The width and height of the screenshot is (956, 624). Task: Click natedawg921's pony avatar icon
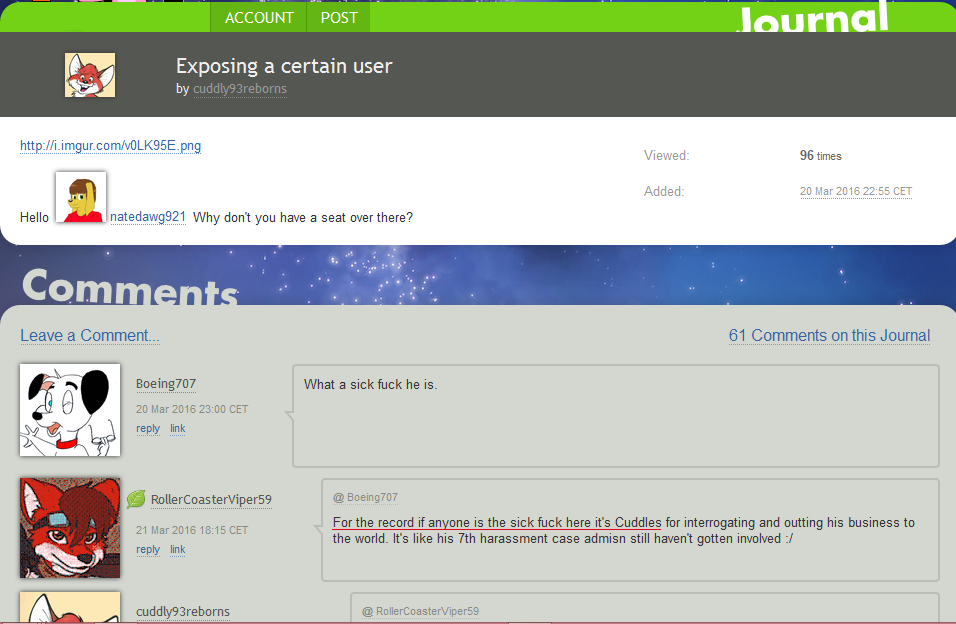pyautogui.click(x=80, y=197)
